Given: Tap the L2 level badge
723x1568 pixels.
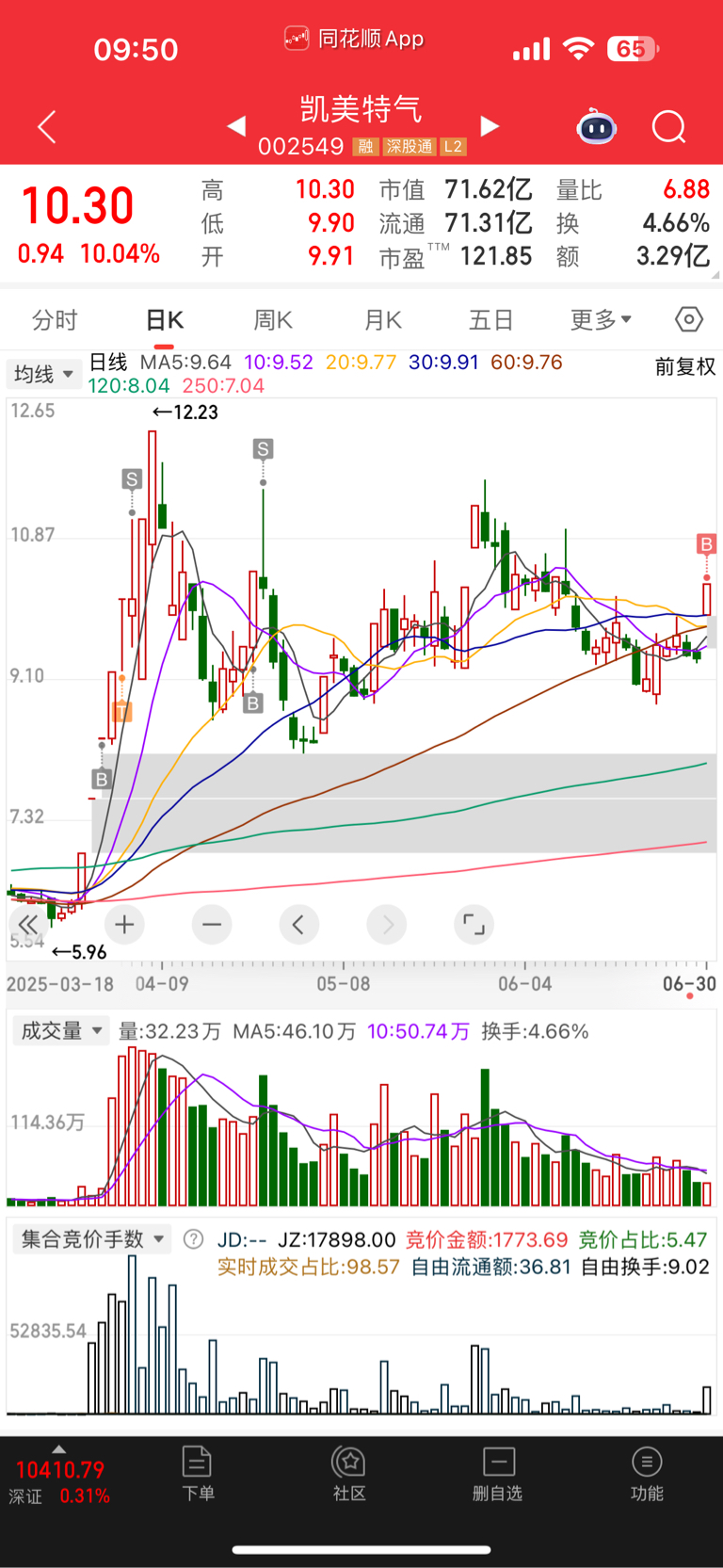Looking at the screenshot, I should [x=453, y=147].
